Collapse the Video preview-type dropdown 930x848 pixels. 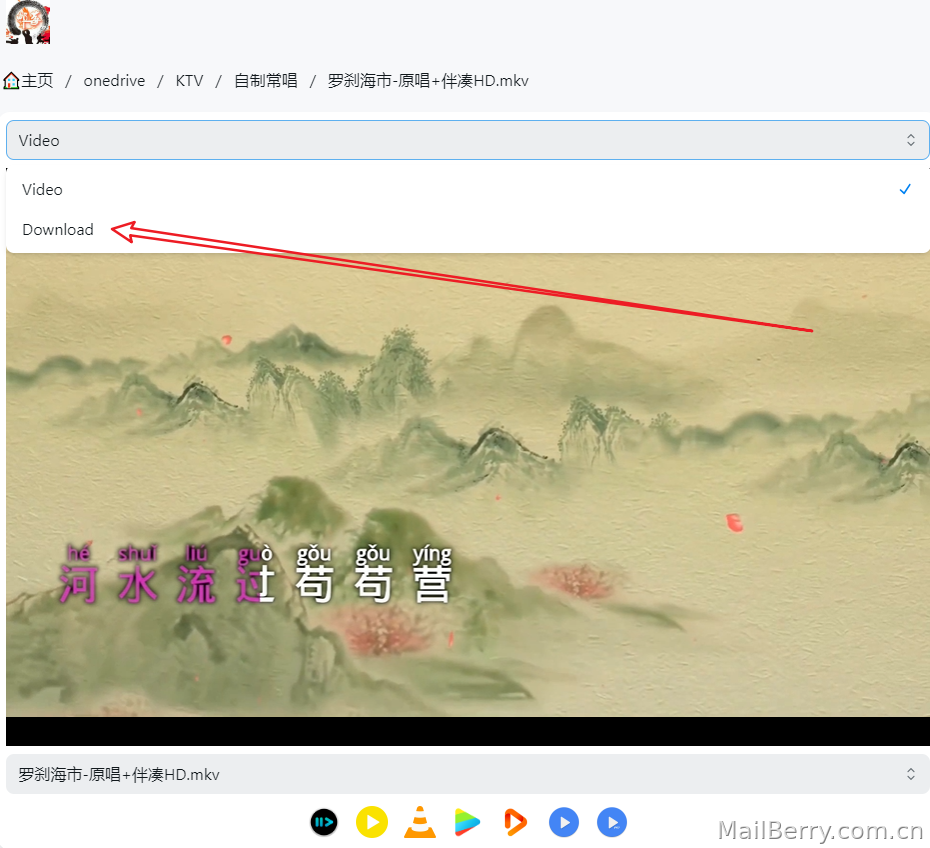[467, 140]
